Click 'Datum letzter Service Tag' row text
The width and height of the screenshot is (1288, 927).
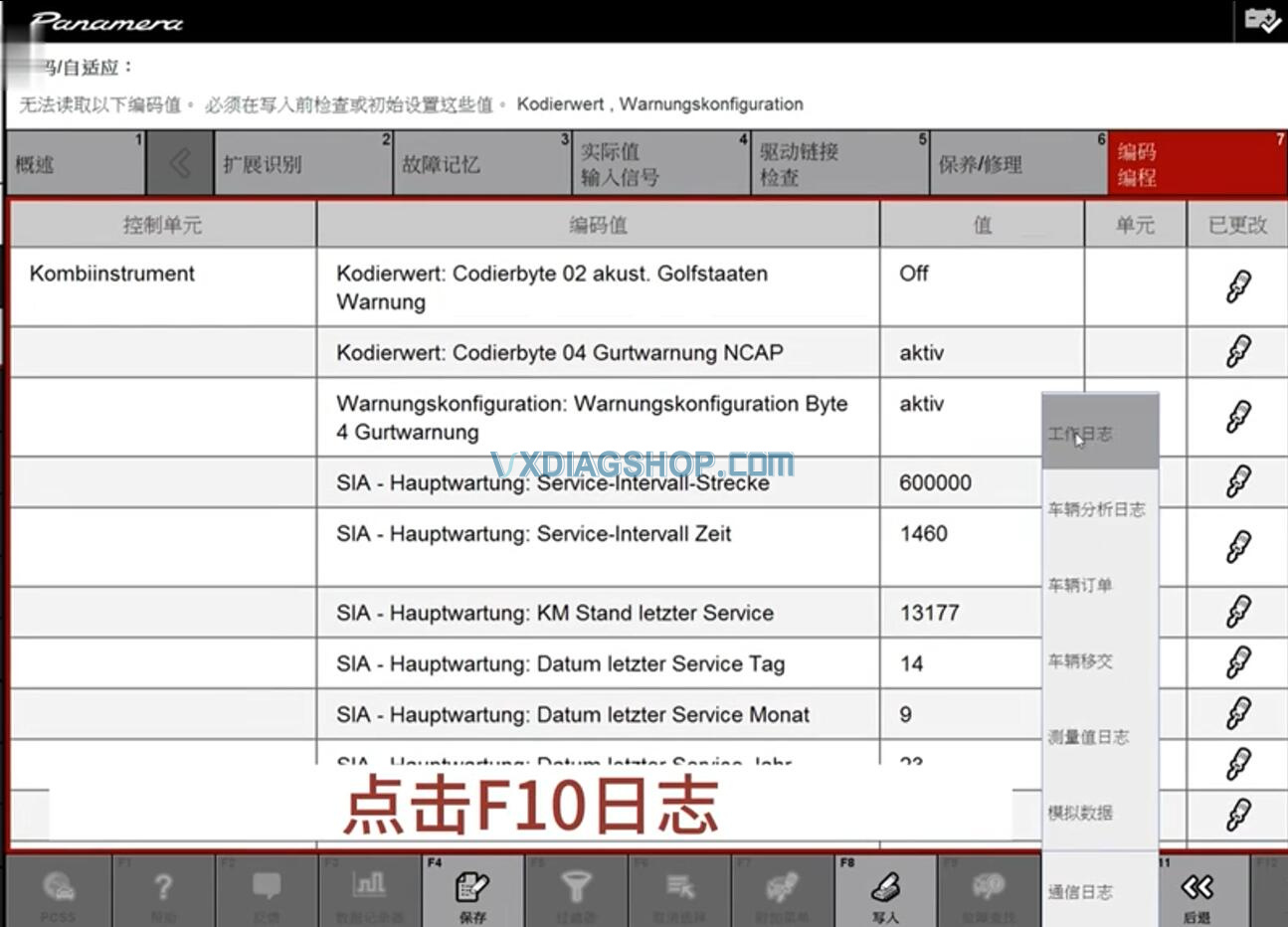[560, 663]
